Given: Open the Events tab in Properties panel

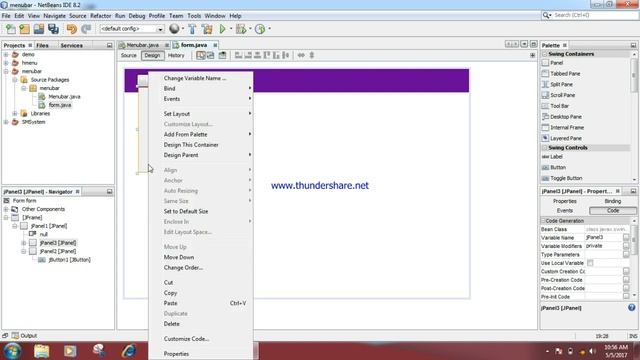Looking at the screenshot, I should click(x=564, y=211).
